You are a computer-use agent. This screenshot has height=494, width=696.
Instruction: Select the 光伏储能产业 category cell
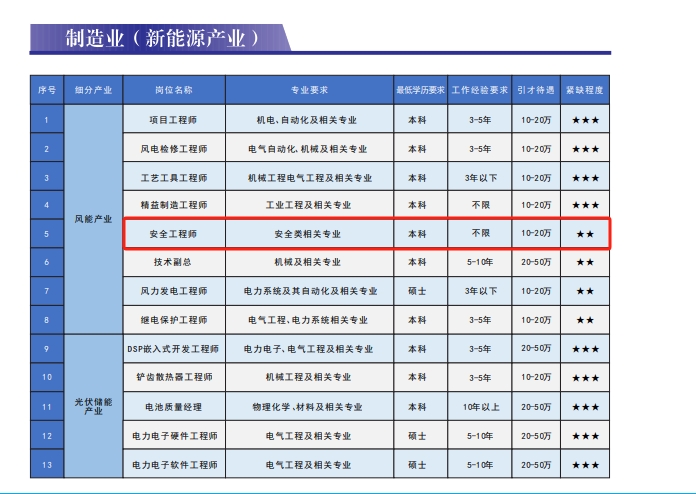coord(93,406)
